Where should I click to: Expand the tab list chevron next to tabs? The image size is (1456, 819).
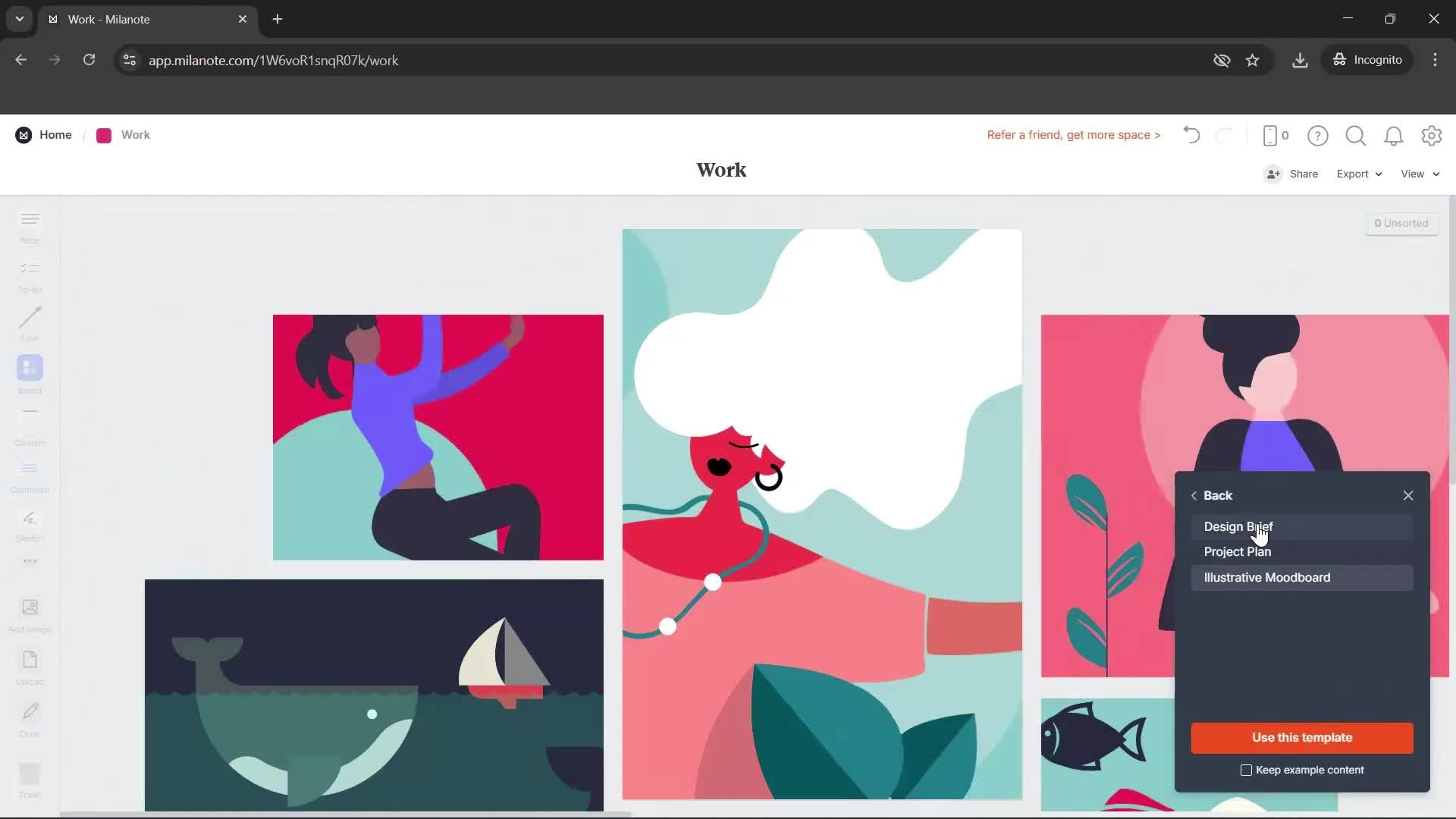19,19
